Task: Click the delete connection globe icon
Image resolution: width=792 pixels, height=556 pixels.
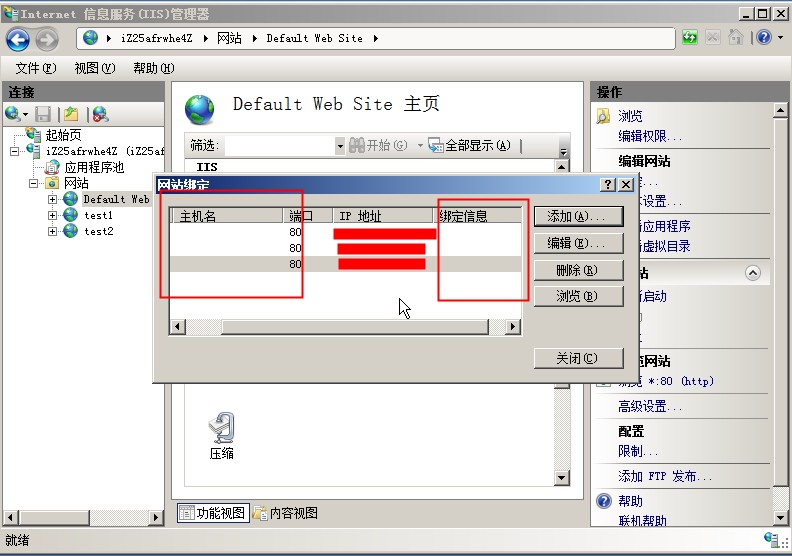Action: (x=100, y=115)
